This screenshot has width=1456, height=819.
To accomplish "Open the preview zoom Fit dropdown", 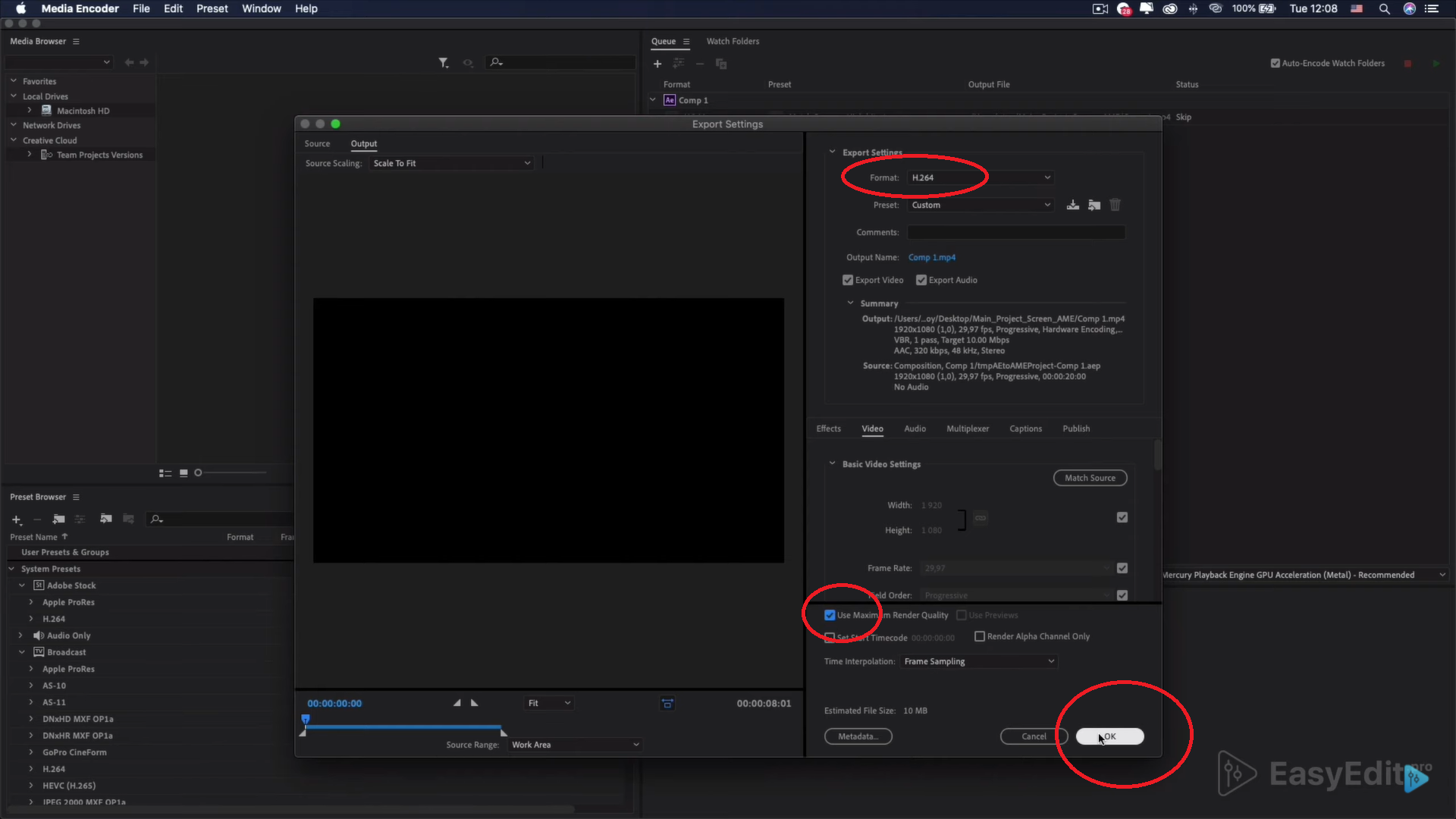I will 549,703.
